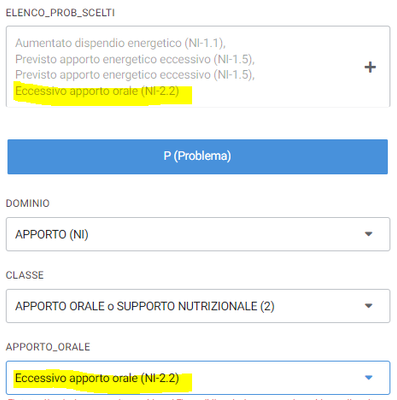Click the highlighted Eccessivo apporto orale list entry
The width and height of the screenshot is (397, 400).
(x=97, y=91)
